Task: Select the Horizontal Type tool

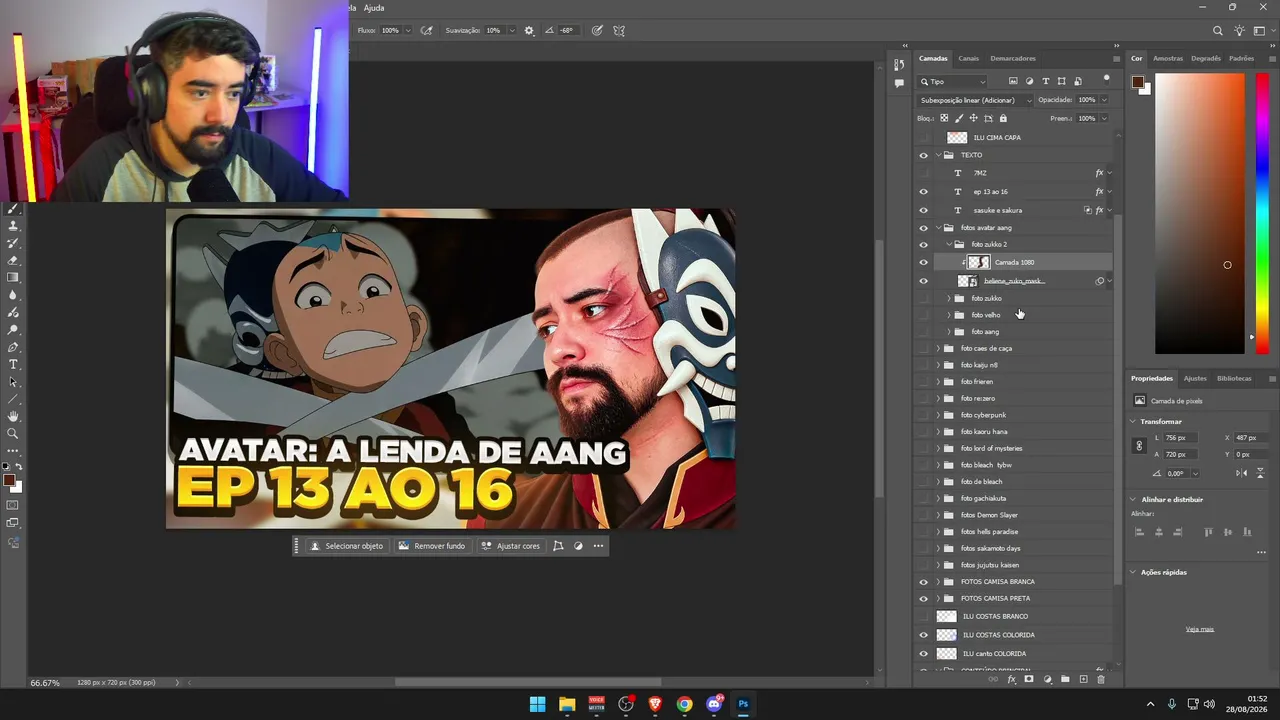Action: coord(14,364)
